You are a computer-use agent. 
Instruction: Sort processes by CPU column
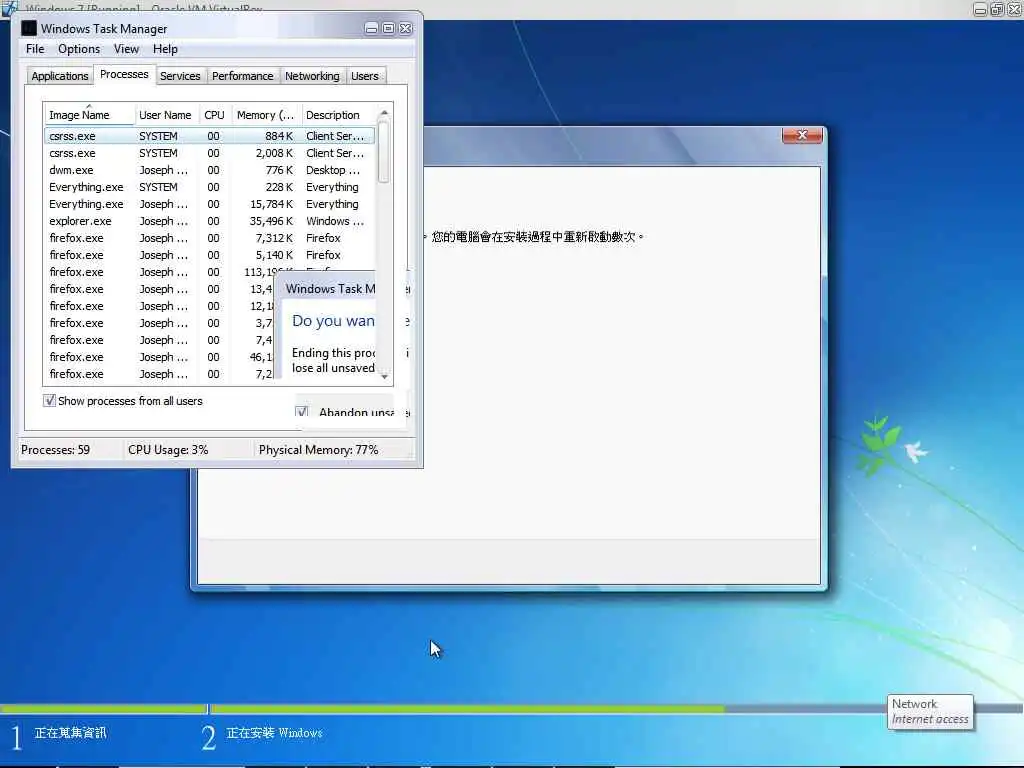214,115
